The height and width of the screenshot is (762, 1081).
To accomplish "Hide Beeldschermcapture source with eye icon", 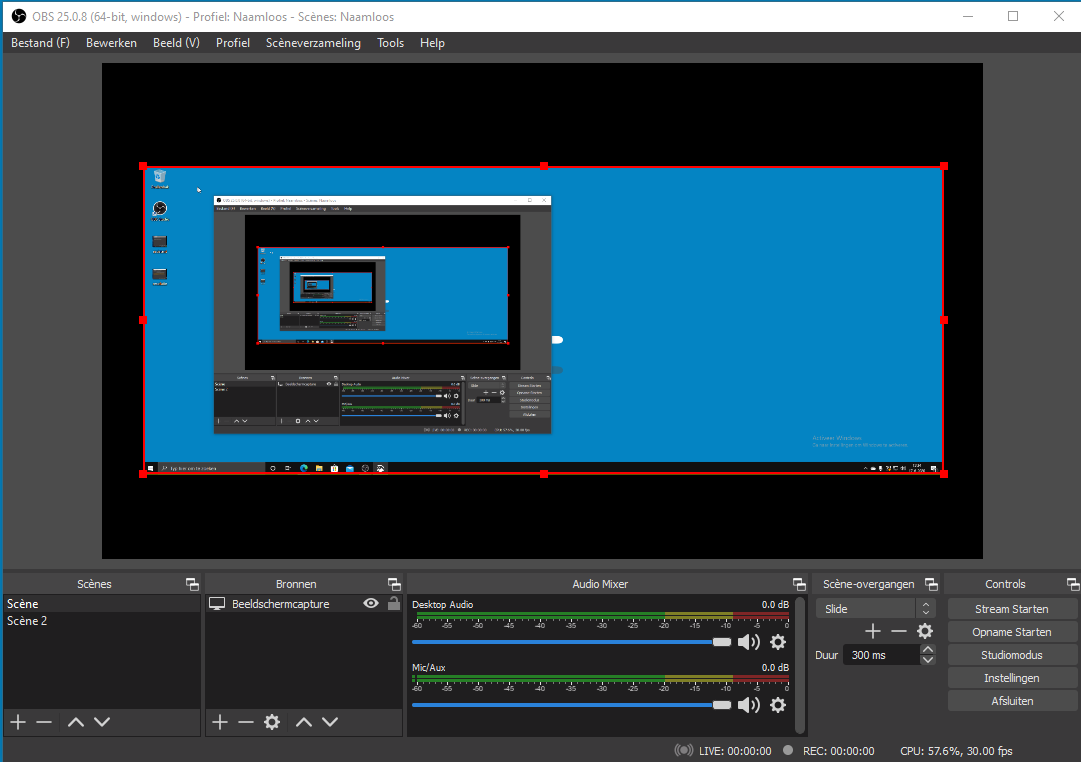I will pyautogui.click(x=371, y=603).
